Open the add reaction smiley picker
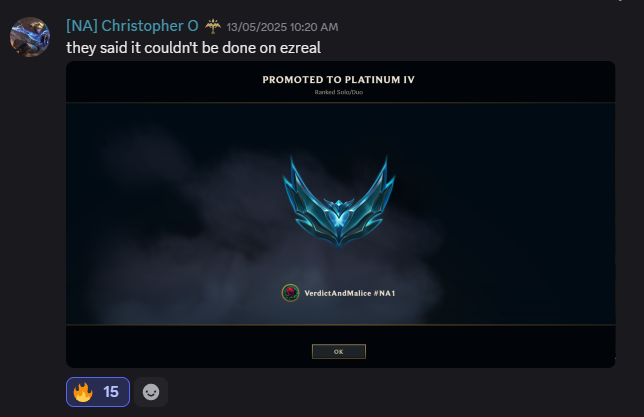The image size is (644, 417). (x=151, y=392)
